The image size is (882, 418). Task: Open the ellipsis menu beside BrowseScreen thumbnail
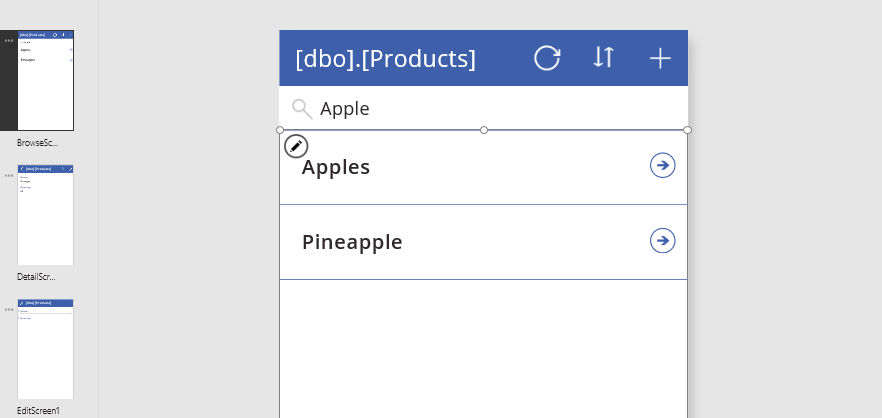coord(9,41)
